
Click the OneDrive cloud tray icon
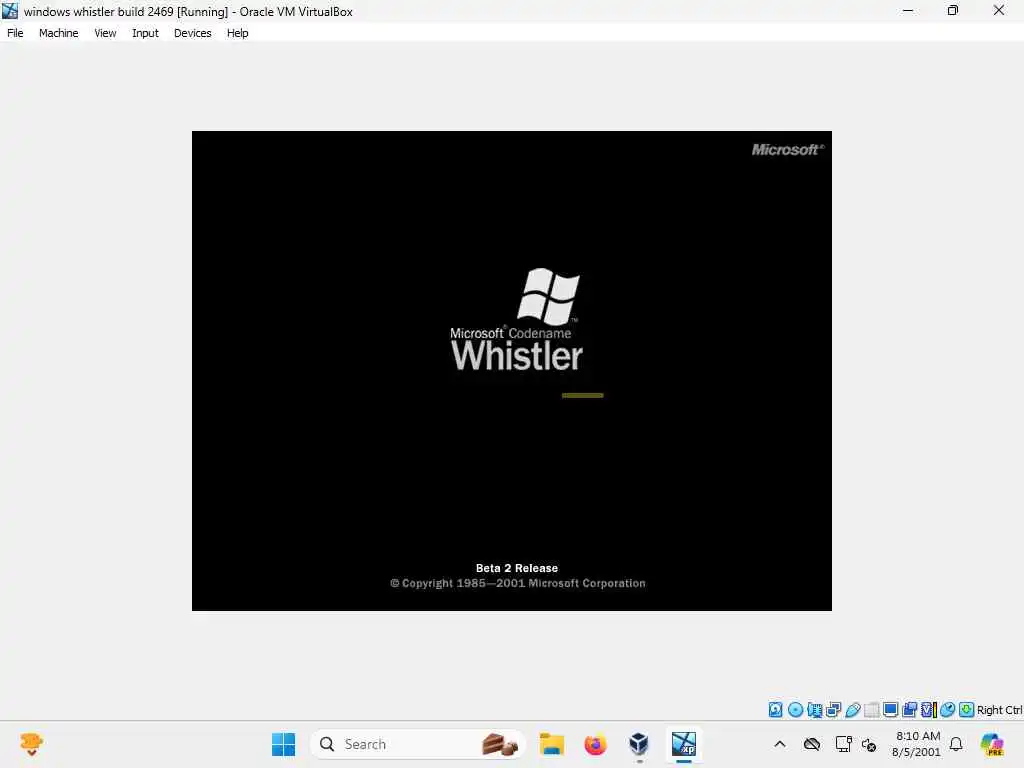[812, 744]
